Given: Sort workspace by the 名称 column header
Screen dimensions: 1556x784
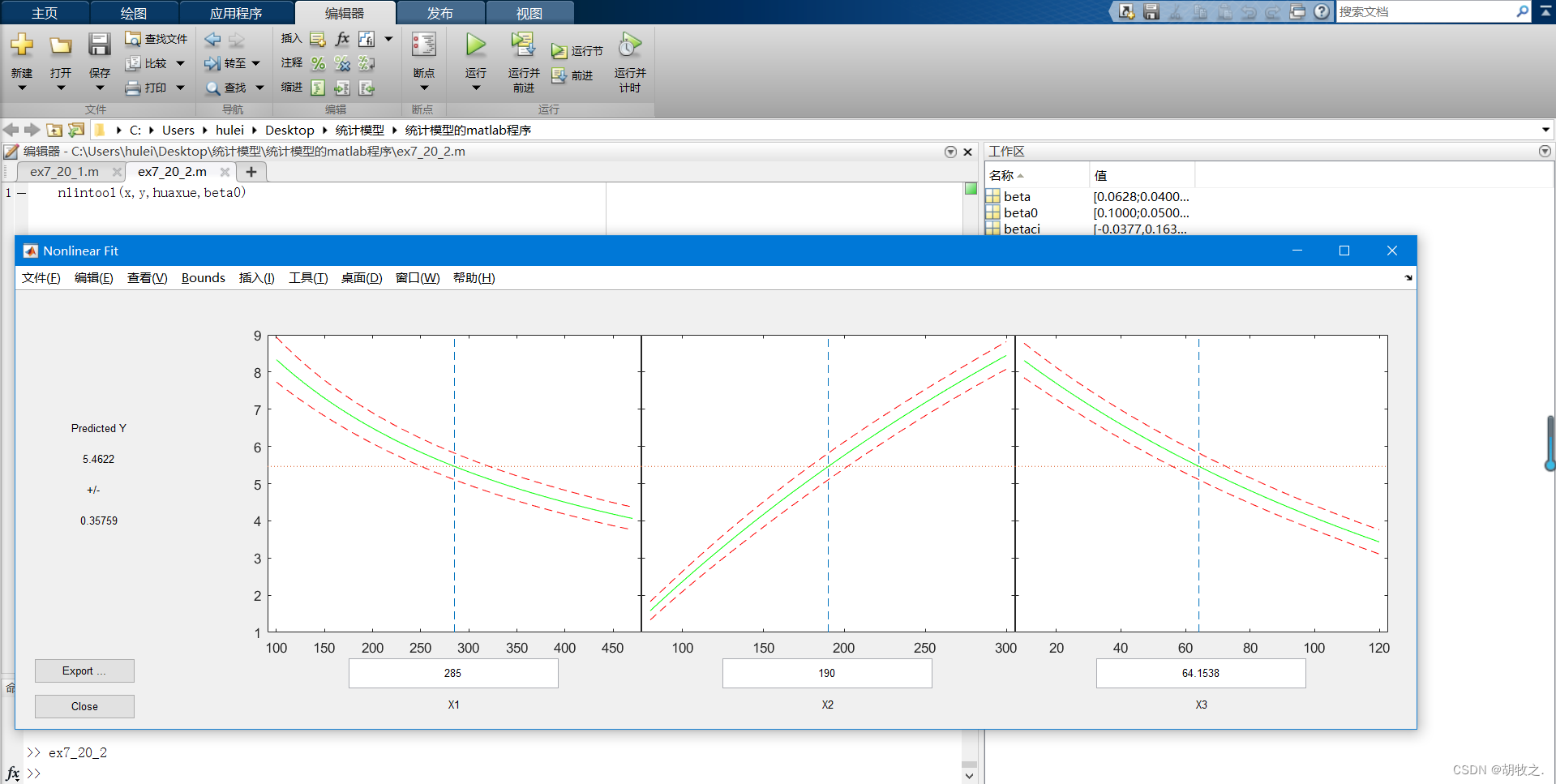Looking at the screenshot, I should click(x=1037, y=175).
